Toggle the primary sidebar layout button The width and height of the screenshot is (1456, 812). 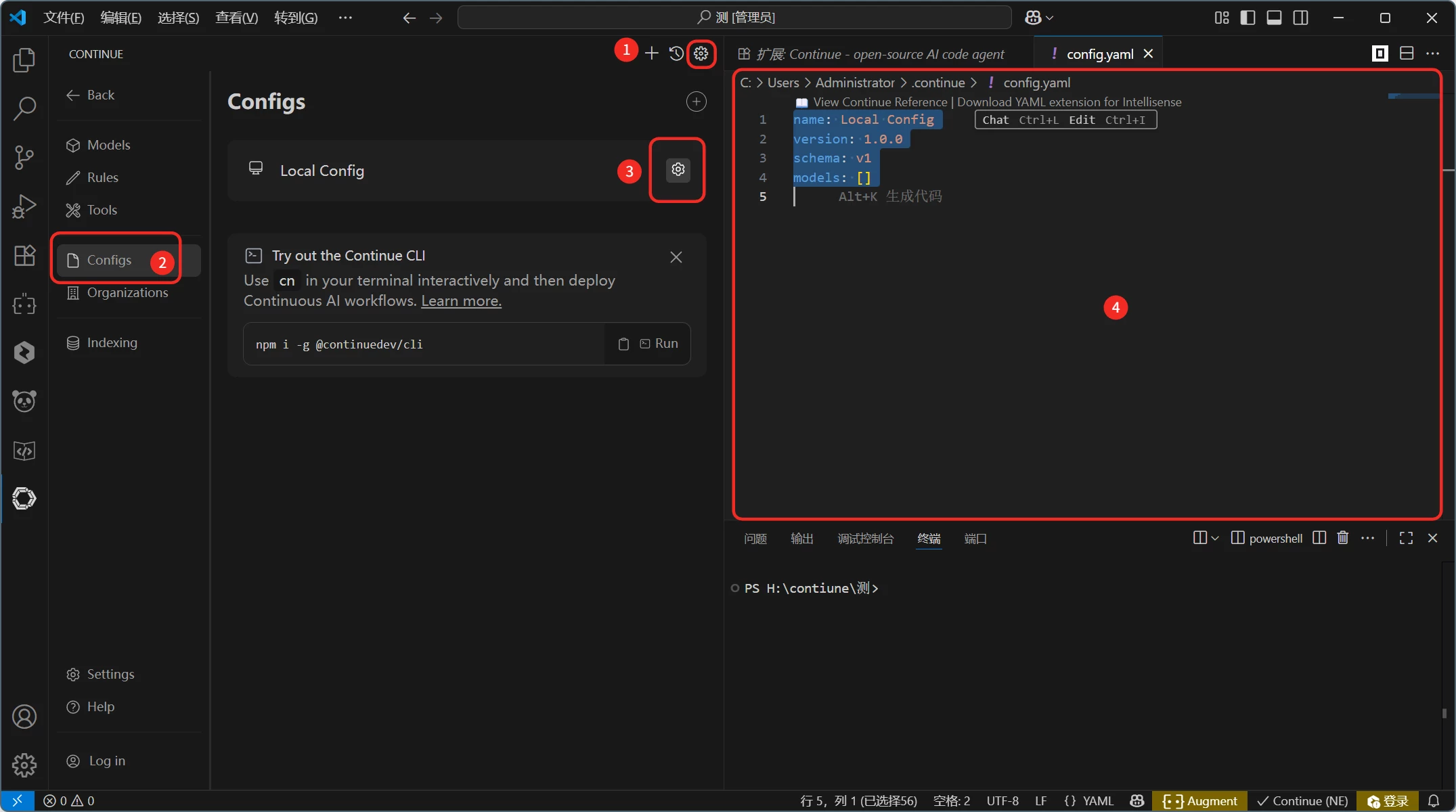(1248, 18)
